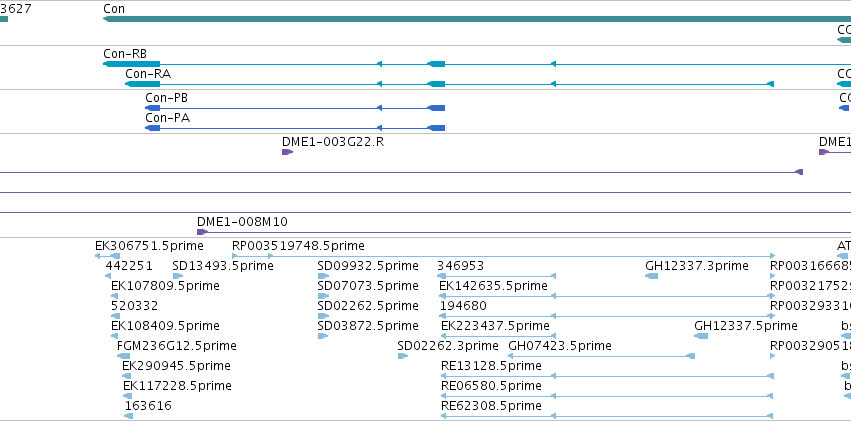Click EST 520332

tap(135, 306)
